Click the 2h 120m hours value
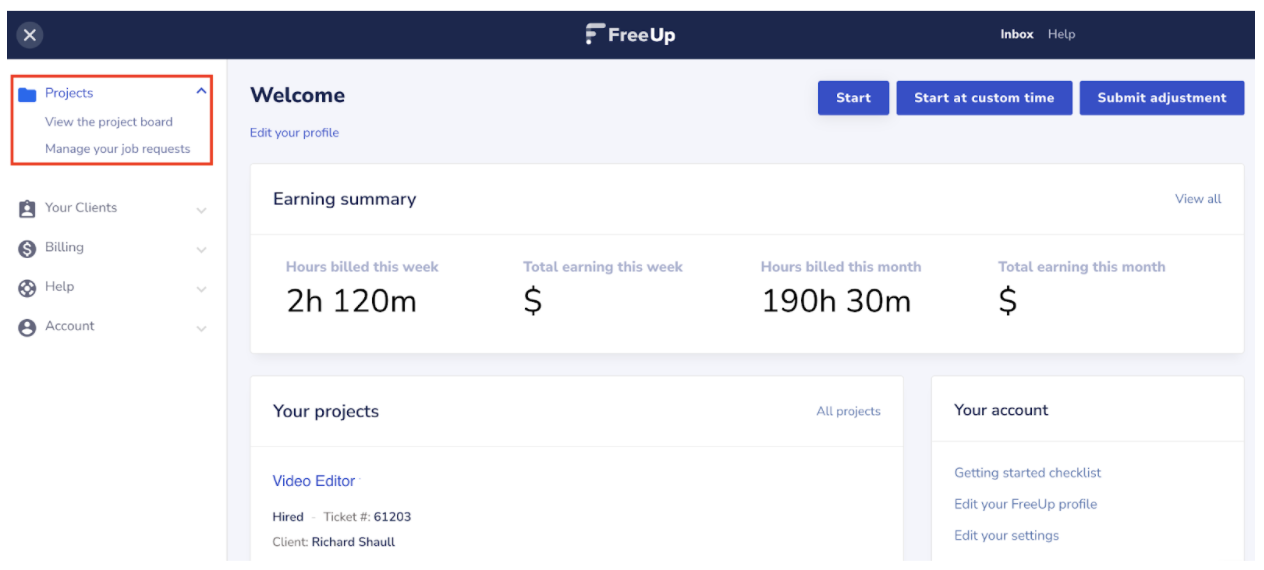 351,301
